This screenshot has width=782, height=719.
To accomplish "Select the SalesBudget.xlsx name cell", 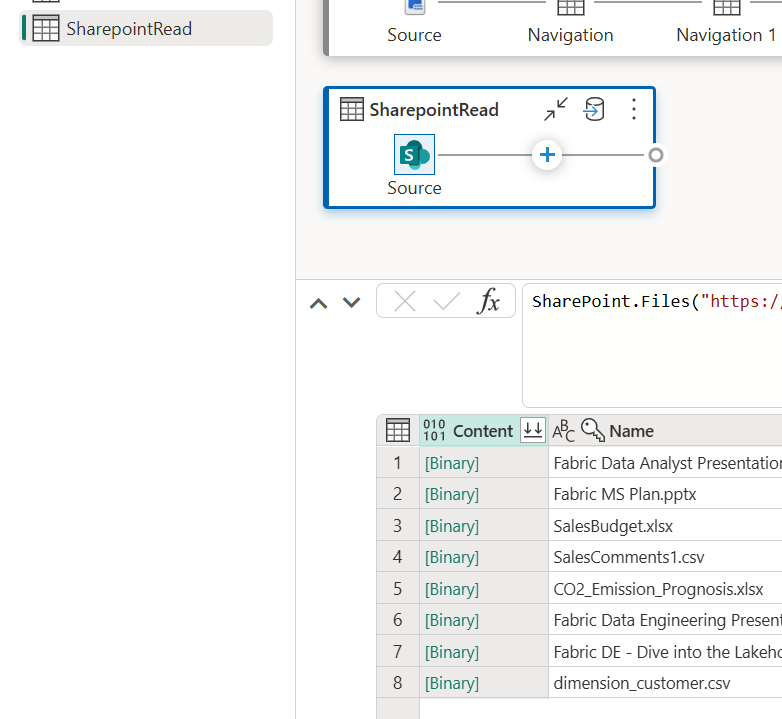I will [665, 526].
